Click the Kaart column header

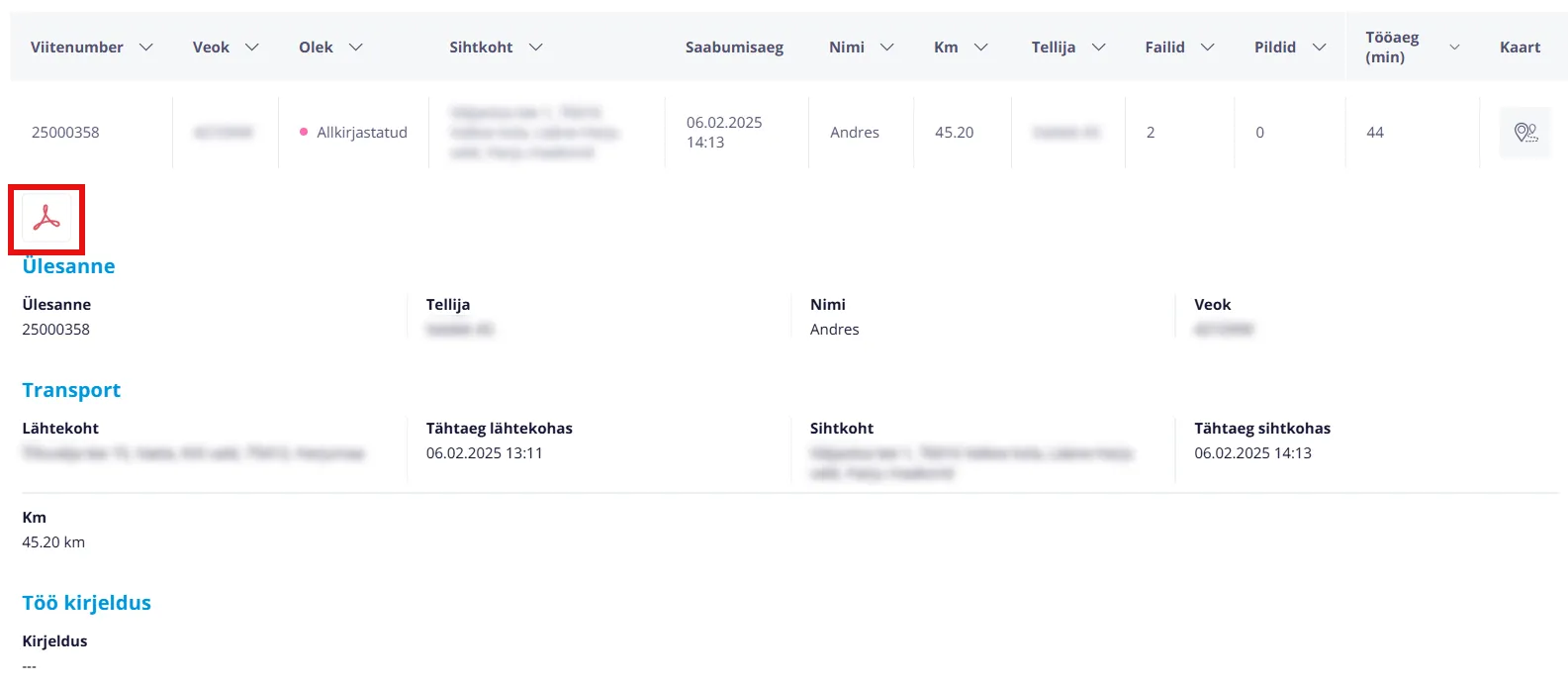point(1520,48)
